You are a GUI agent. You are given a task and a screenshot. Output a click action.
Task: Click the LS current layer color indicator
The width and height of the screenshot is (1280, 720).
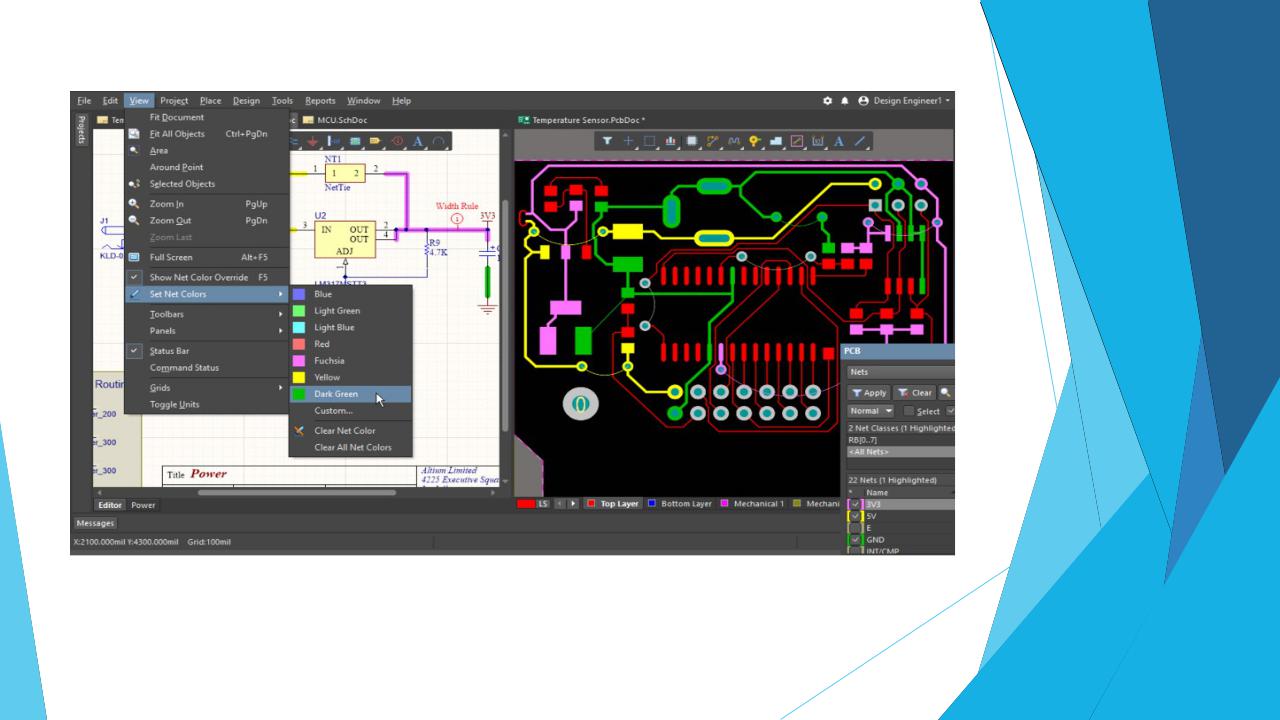[533, 504]
